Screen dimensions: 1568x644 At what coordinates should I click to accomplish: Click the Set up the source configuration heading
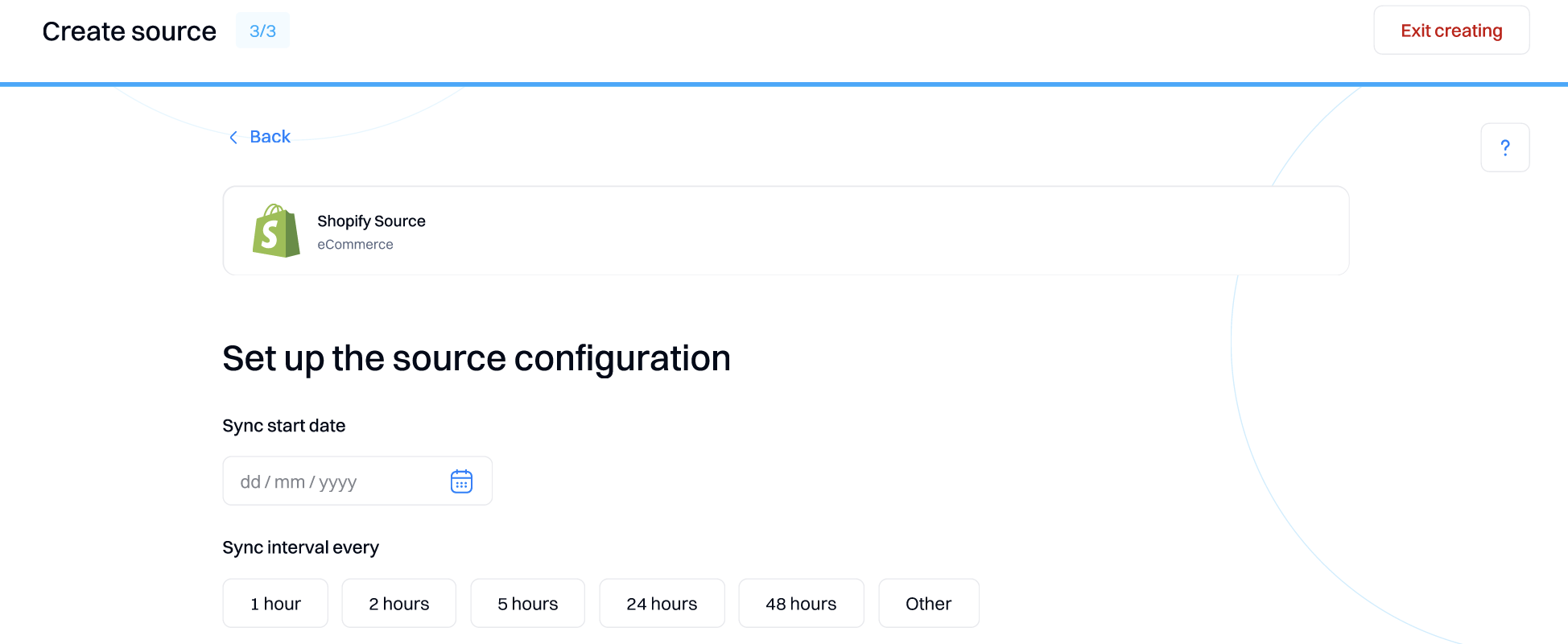pos(477,358)
